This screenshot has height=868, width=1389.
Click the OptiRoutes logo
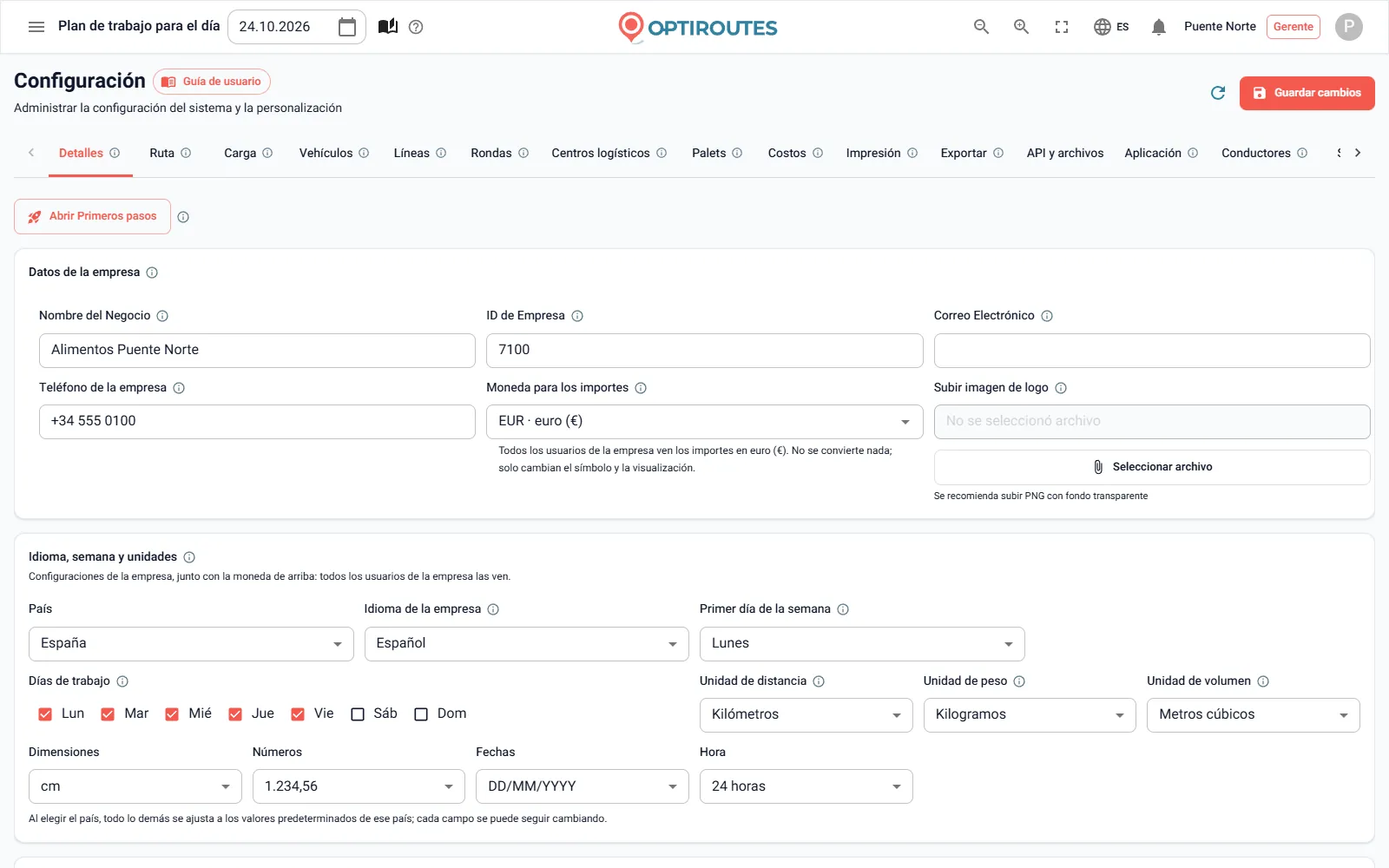[x=697, y=27]
